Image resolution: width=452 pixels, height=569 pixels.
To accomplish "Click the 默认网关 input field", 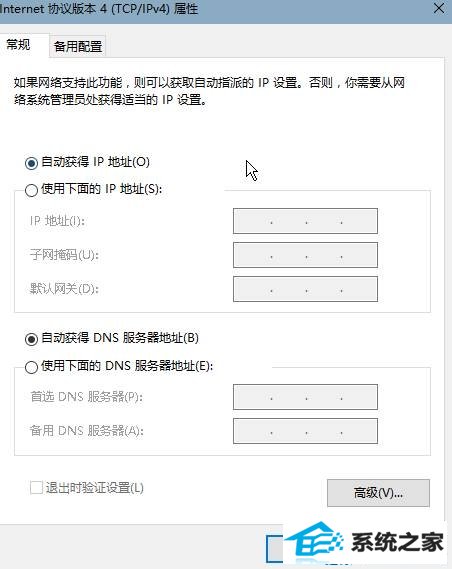I will [x=305, y=289].
